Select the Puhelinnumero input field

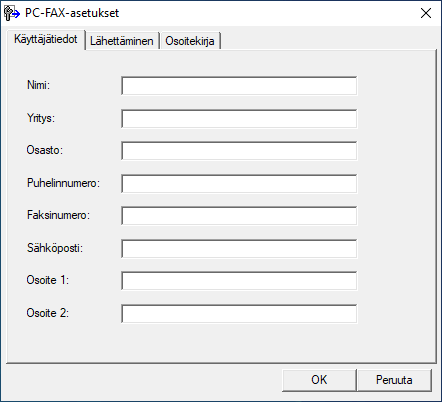coord(239,183)
